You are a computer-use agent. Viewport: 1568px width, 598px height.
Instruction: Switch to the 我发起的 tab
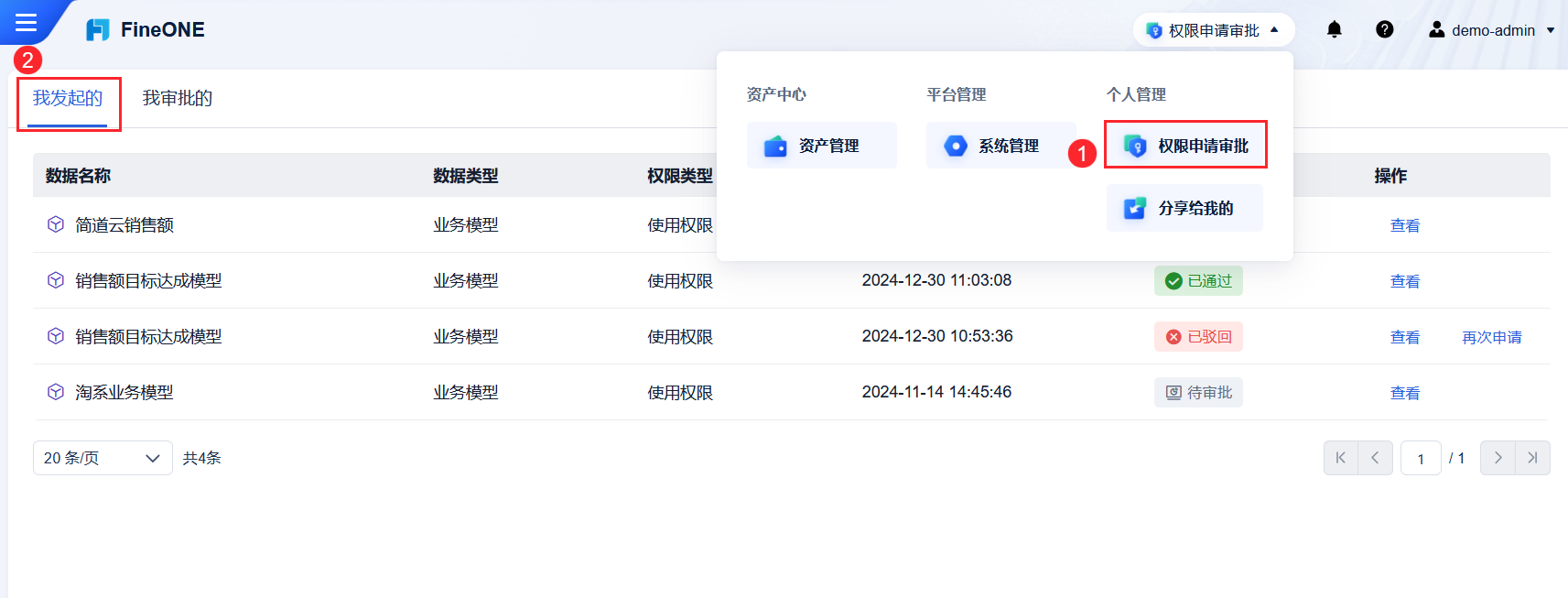pos(68,98)
